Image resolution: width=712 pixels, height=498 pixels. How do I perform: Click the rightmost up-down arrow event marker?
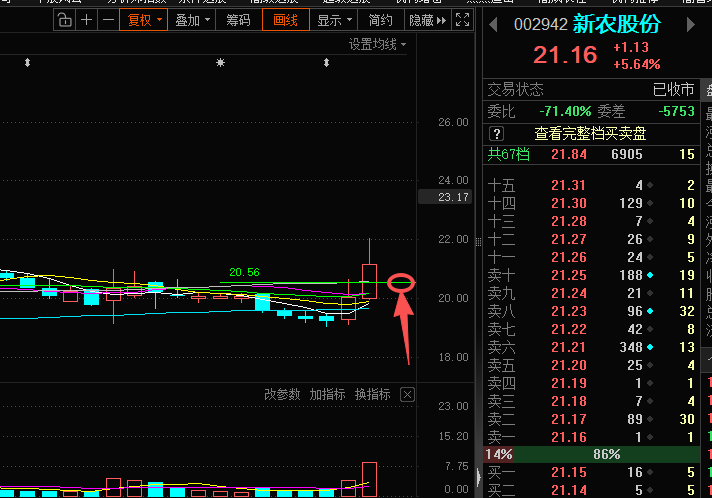326,63
